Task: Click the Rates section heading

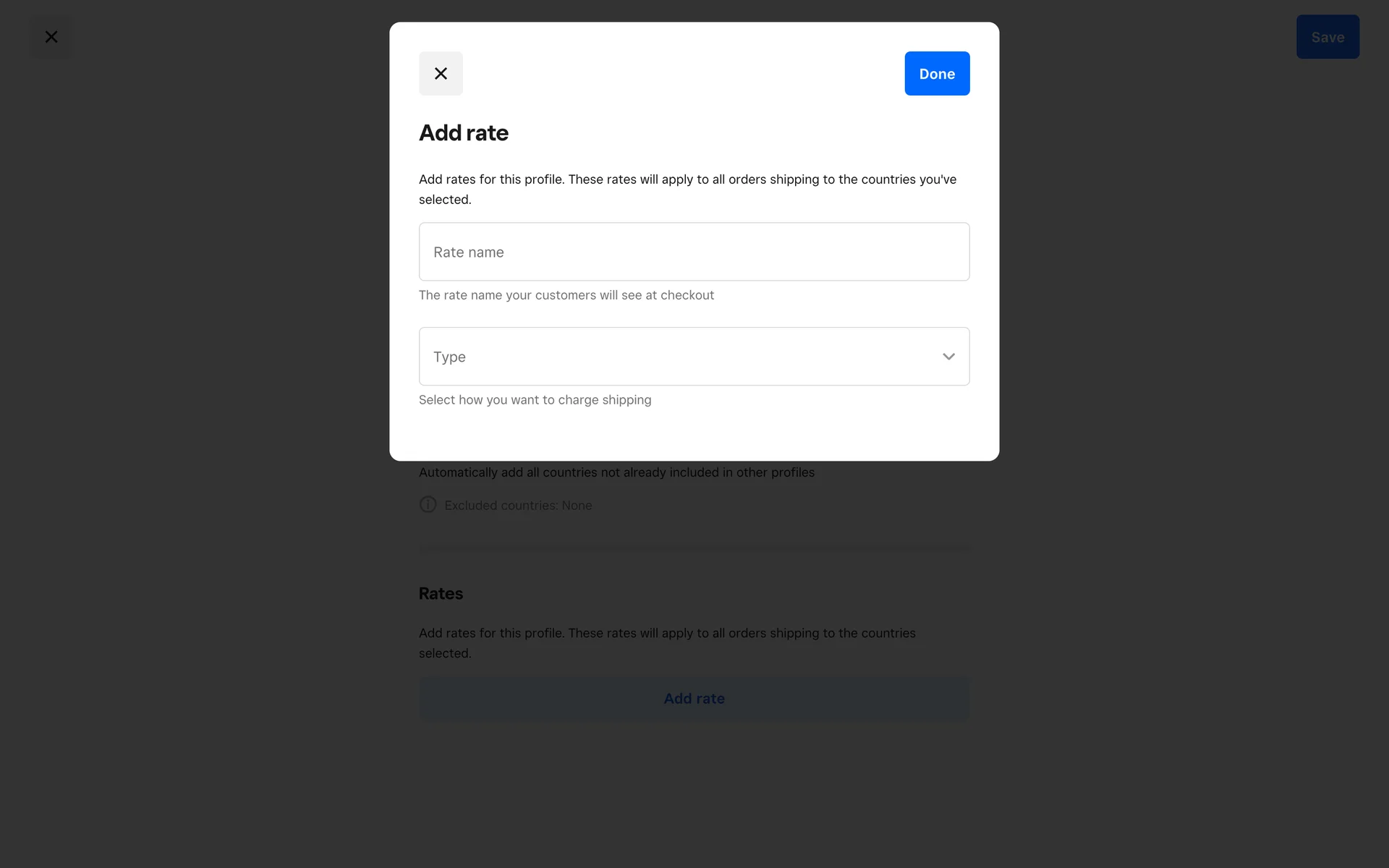Action: [x=441, y=593]
